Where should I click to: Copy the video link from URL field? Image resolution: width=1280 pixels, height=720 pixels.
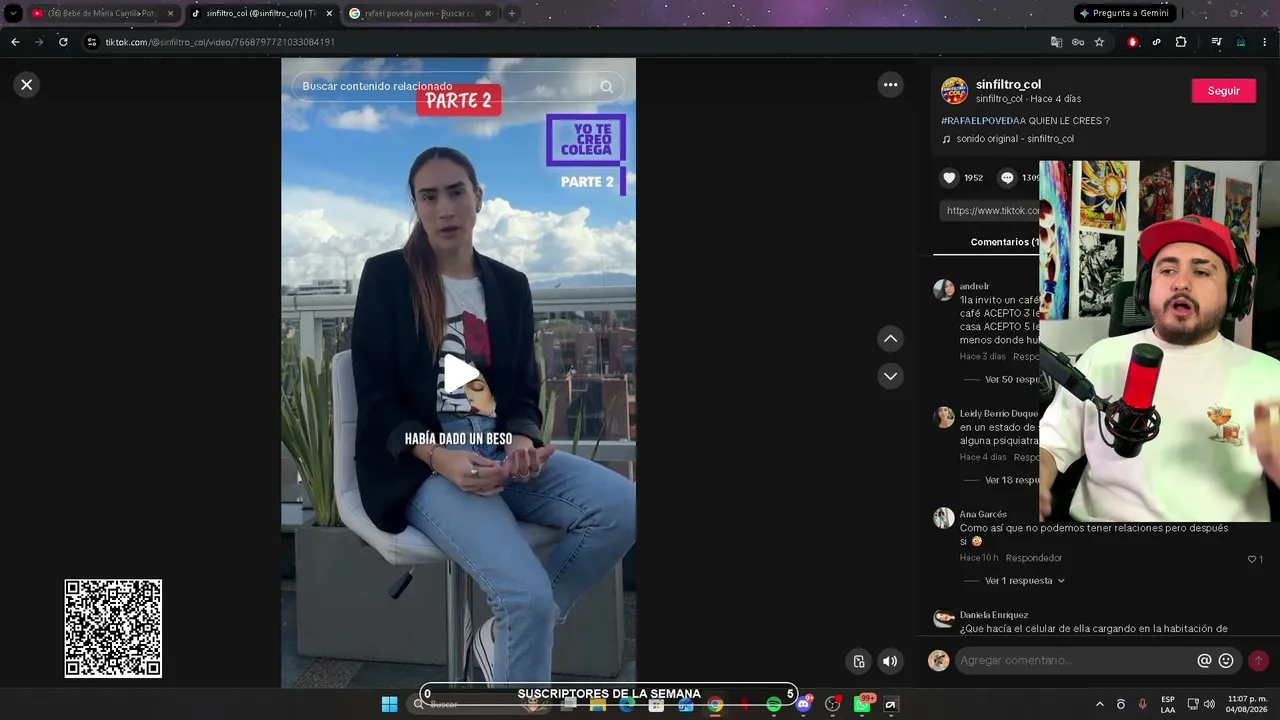click(990, 211)
